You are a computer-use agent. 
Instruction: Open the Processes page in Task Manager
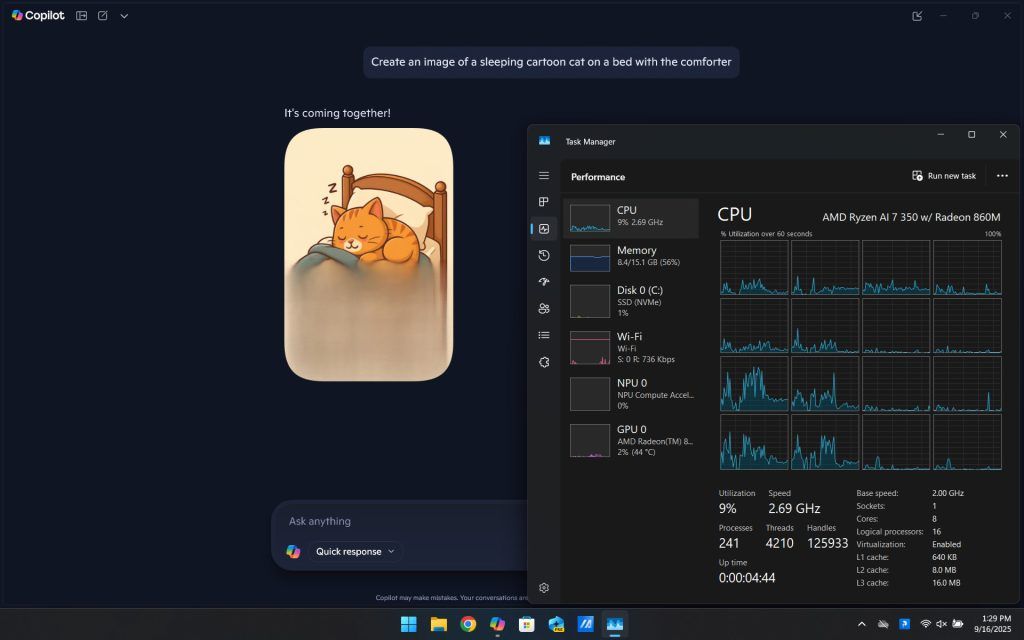tap(544, 202)
